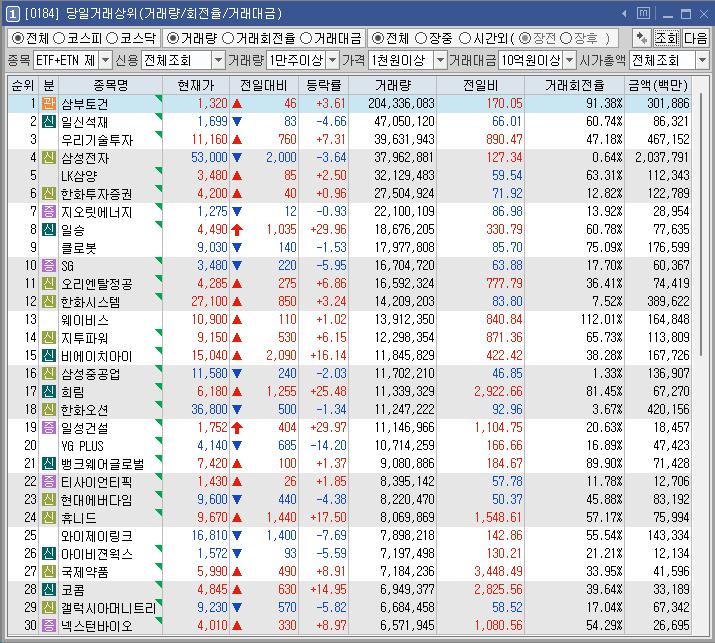Open the 가격 1천원이상 dropdown
Image resolution: width=715 pixels, height=643 pixels.
point(440,60)
